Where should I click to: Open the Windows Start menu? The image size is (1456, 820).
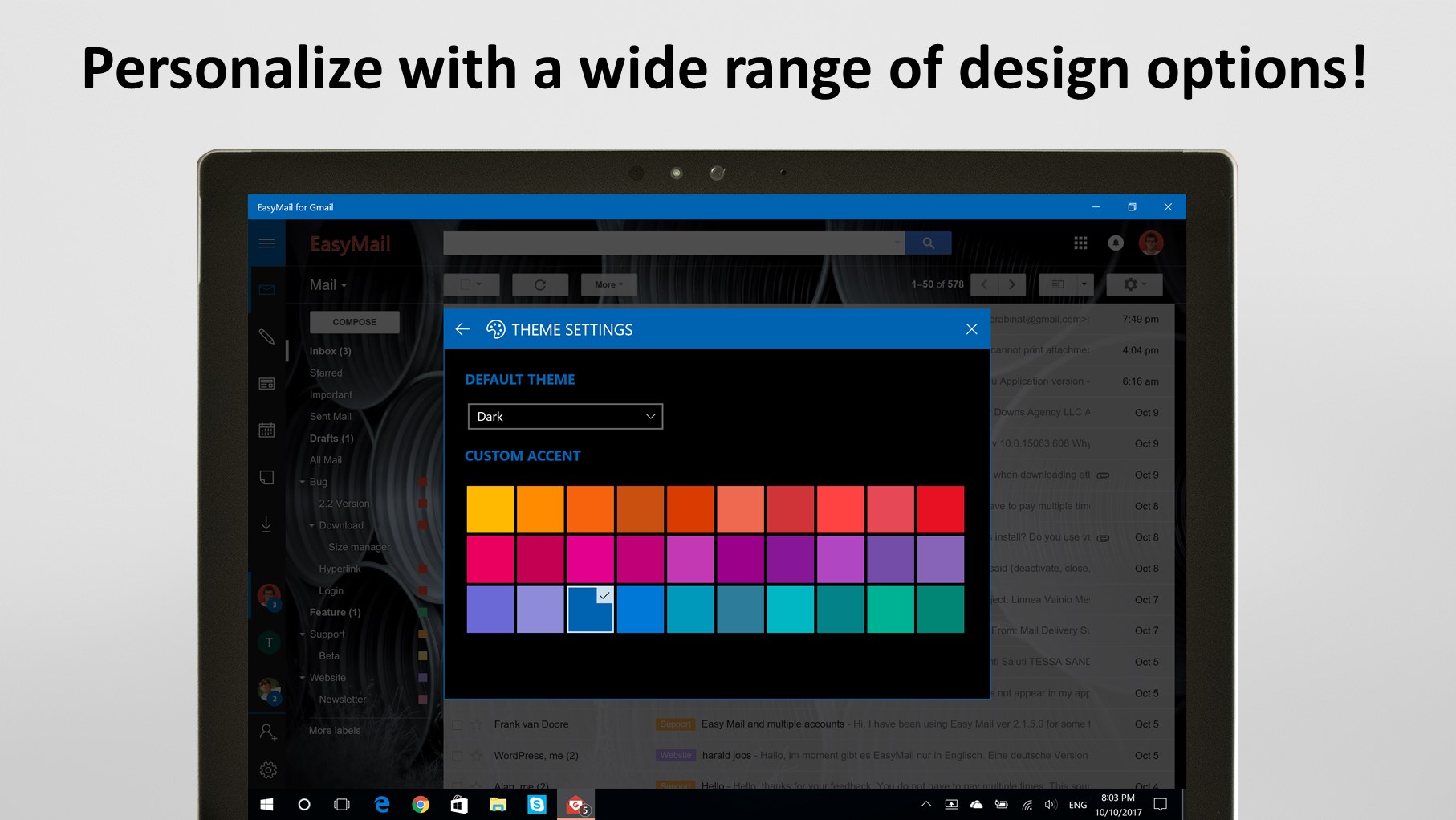pyautogui.click(x=266, y=804)
